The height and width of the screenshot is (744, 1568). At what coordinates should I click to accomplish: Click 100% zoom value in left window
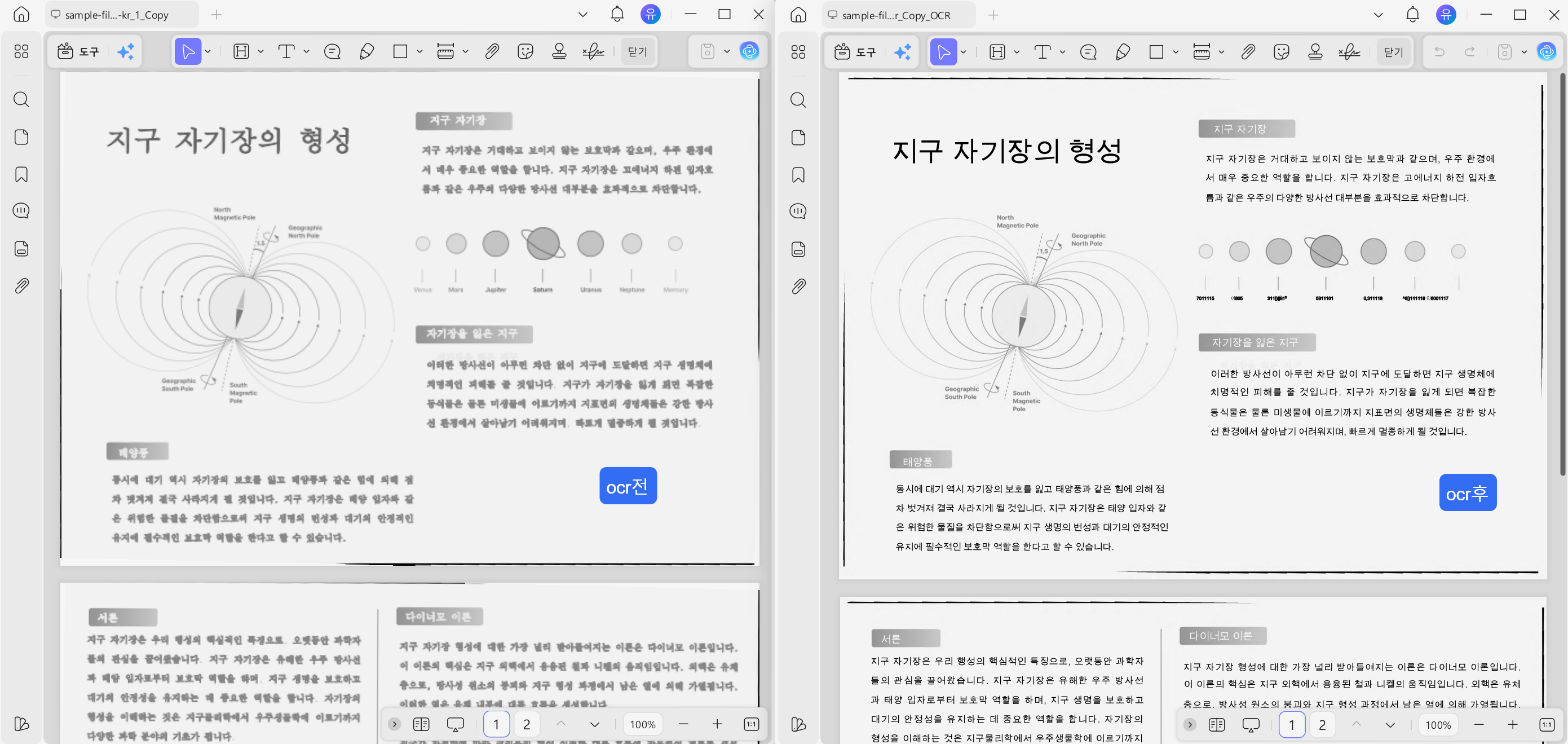coord(642,724)
